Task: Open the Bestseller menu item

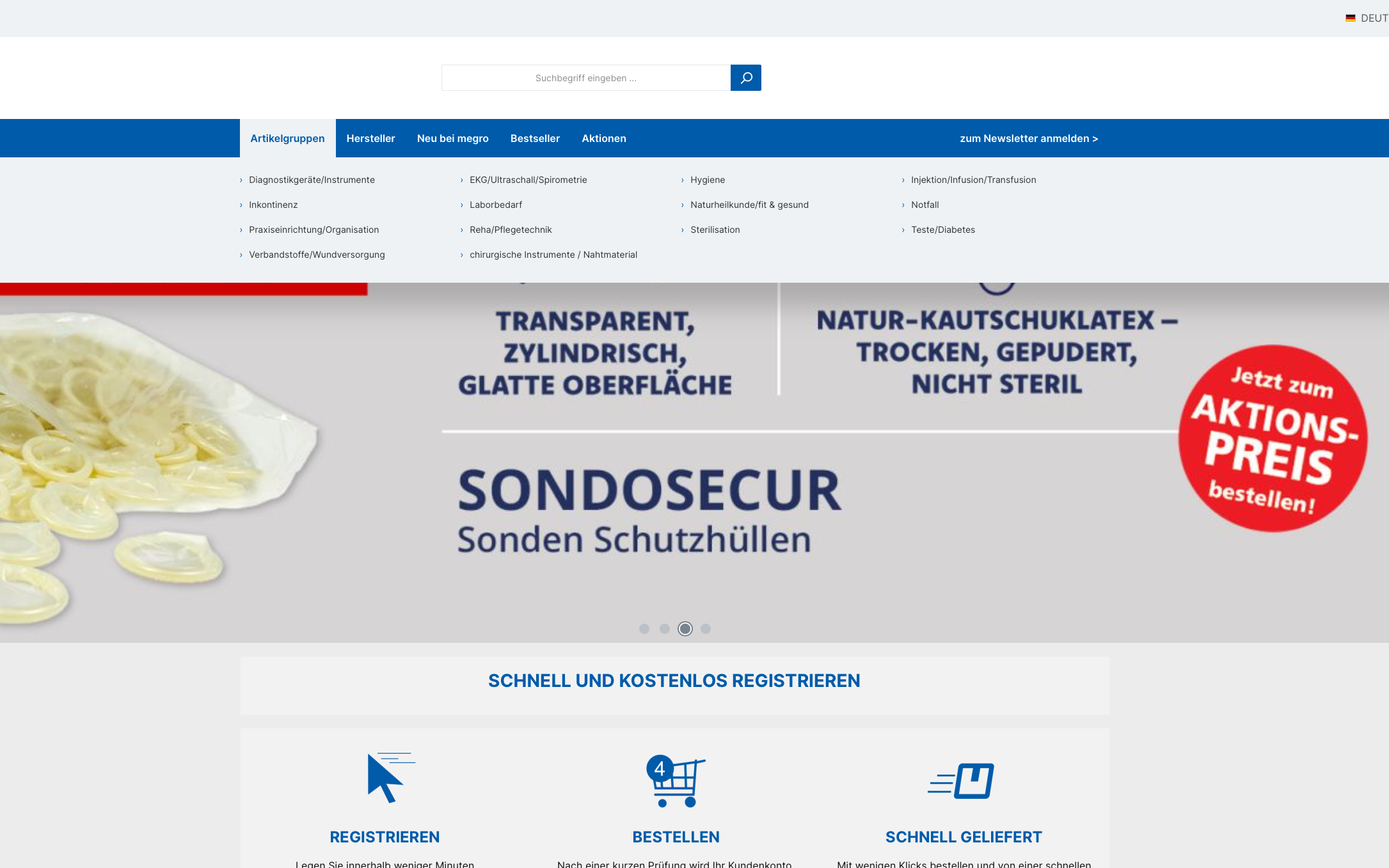Action: pyautogui.click(x=535, y=138)
